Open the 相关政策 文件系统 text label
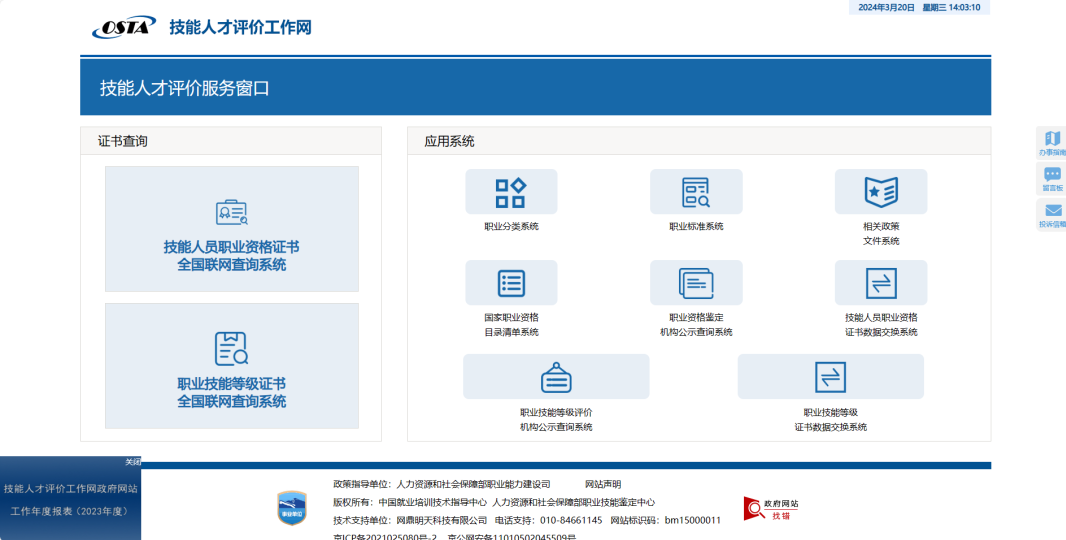Screen dimensions: 1066x540 point(881,234)
